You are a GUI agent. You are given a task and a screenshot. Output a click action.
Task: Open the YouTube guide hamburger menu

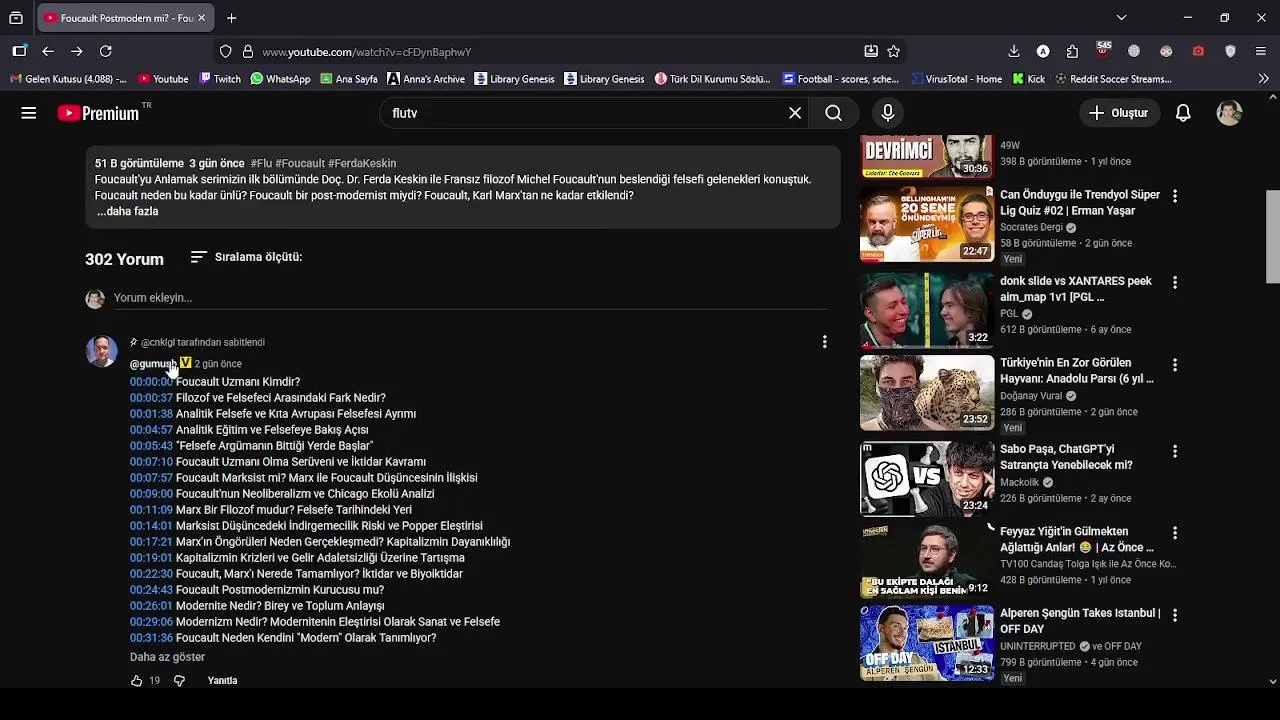click(x=28, y=113)
